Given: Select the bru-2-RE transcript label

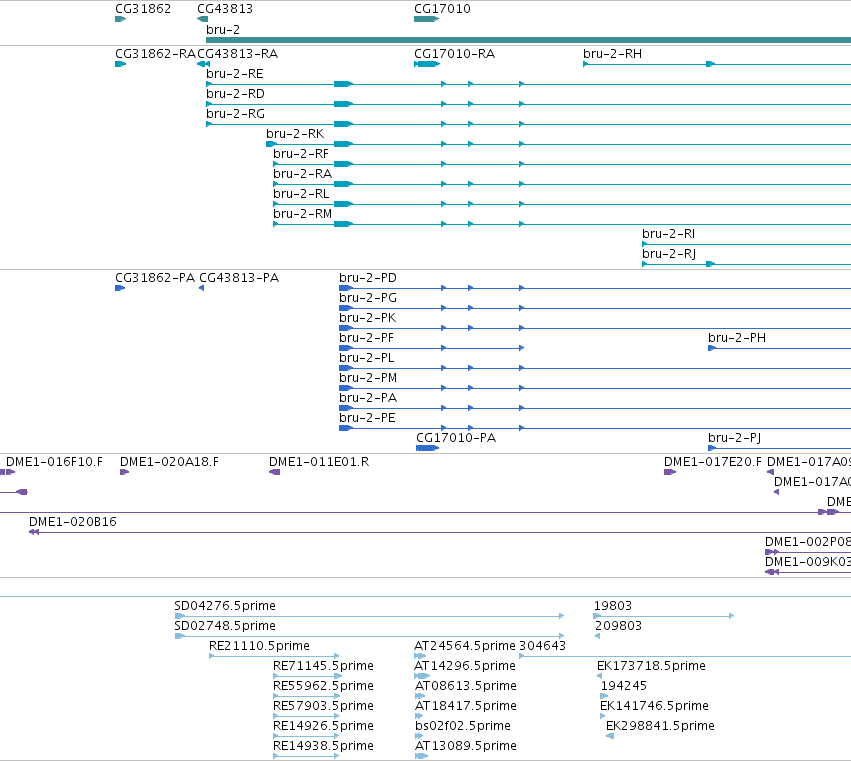Looking at the screenshot, I should click(x=235, y=74).
